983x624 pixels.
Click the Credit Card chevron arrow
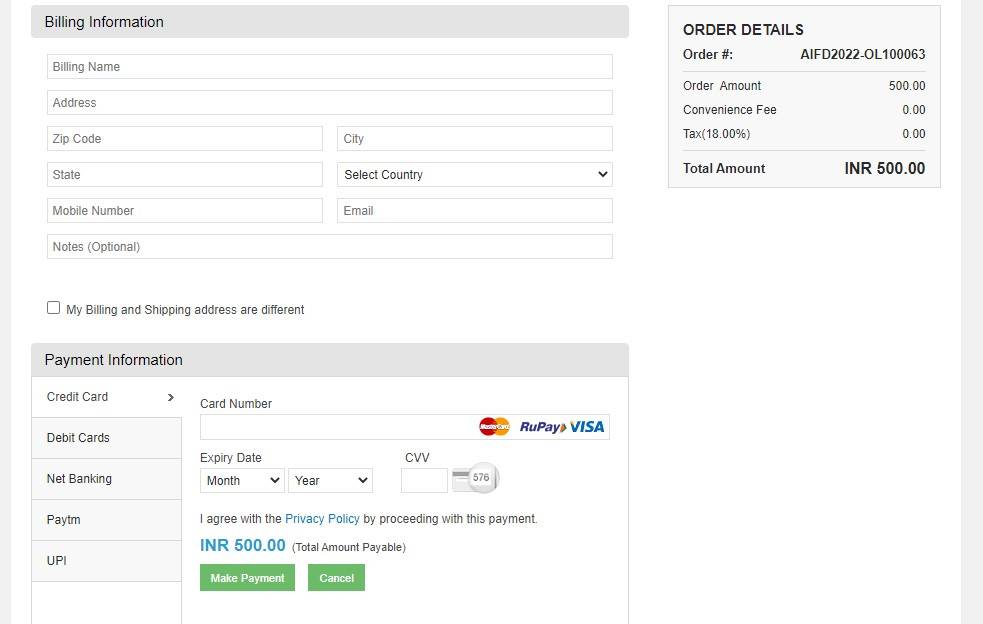[x=171, y=397]
